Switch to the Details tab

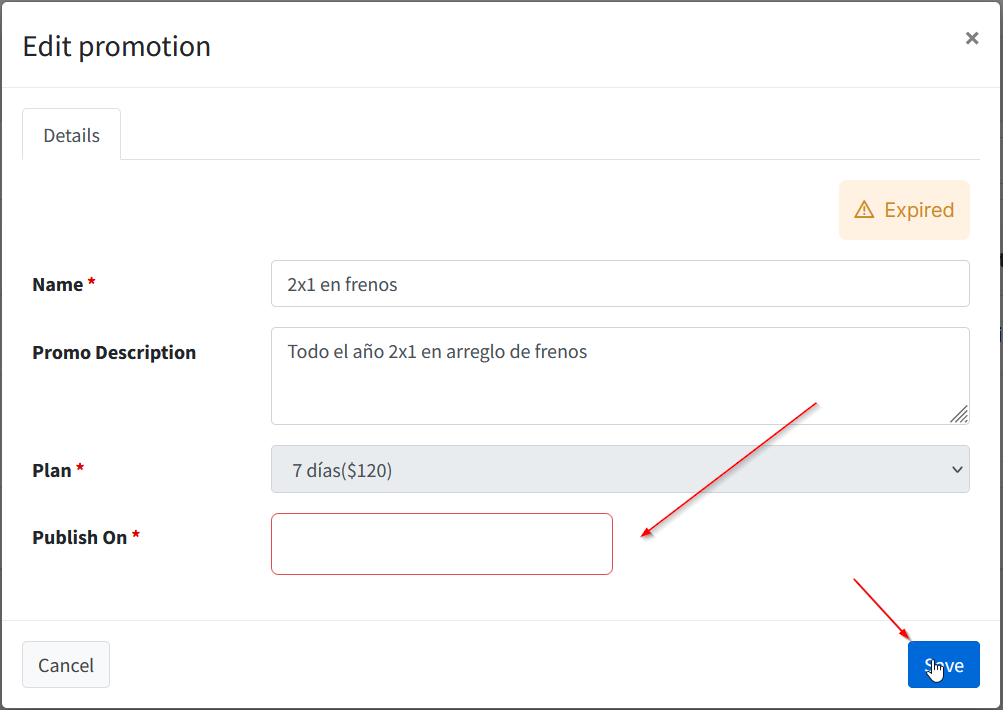tap(71, 134)
